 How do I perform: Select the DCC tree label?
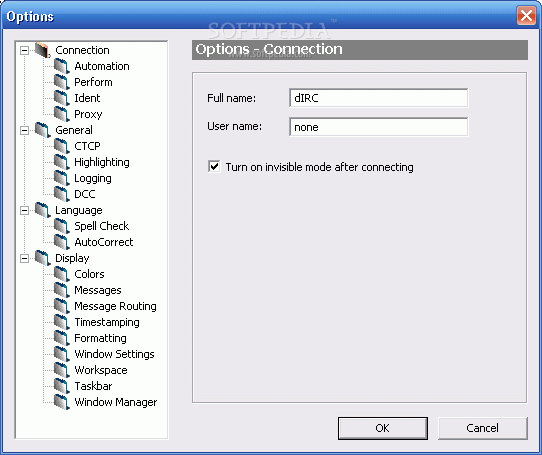point(85,194)
